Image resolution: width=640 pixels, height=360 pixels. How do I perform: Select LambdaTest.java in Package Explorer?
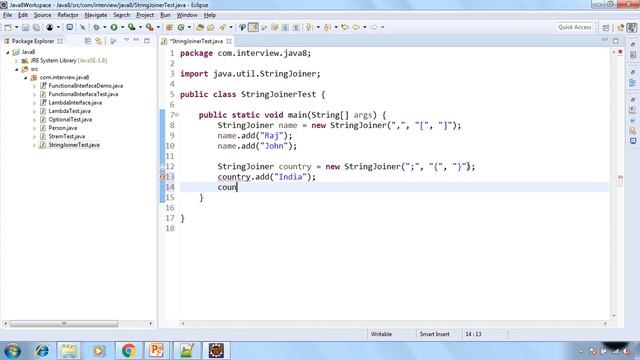point(69,111)
